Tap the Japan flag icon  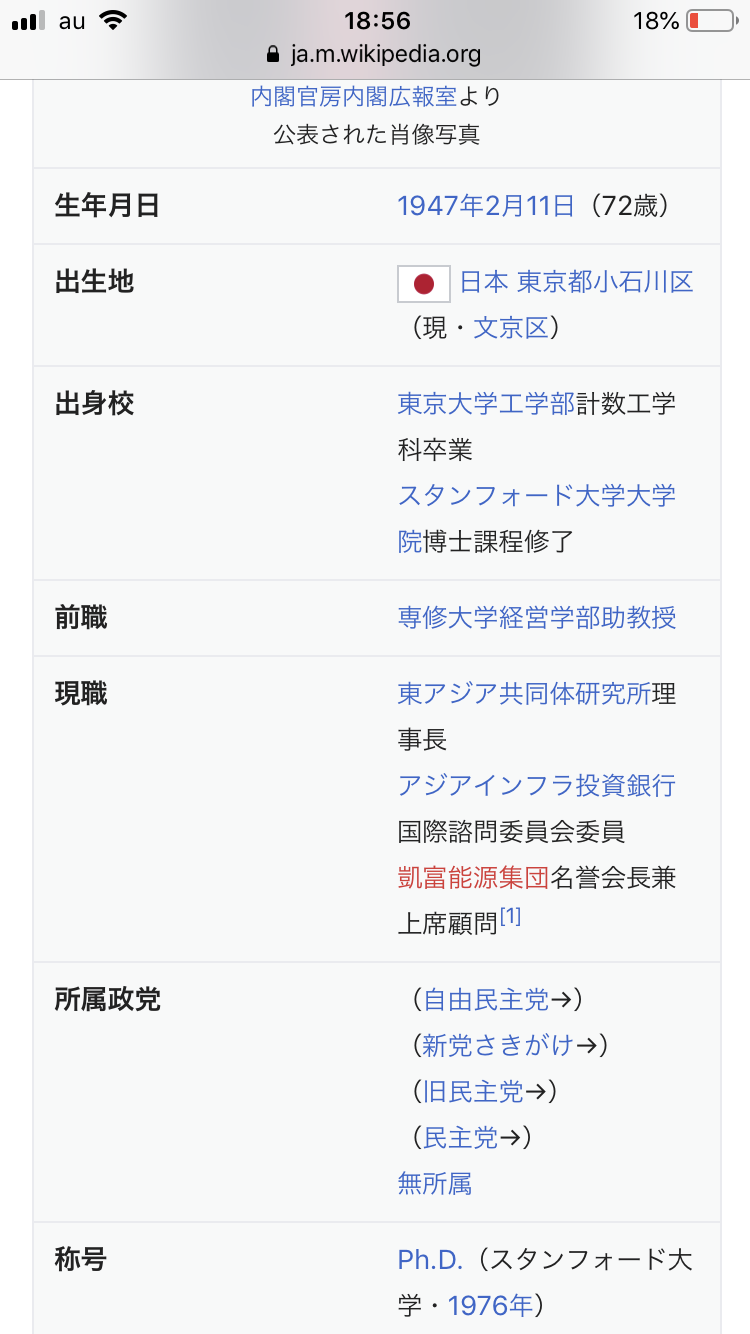click(x=424, y=284)
